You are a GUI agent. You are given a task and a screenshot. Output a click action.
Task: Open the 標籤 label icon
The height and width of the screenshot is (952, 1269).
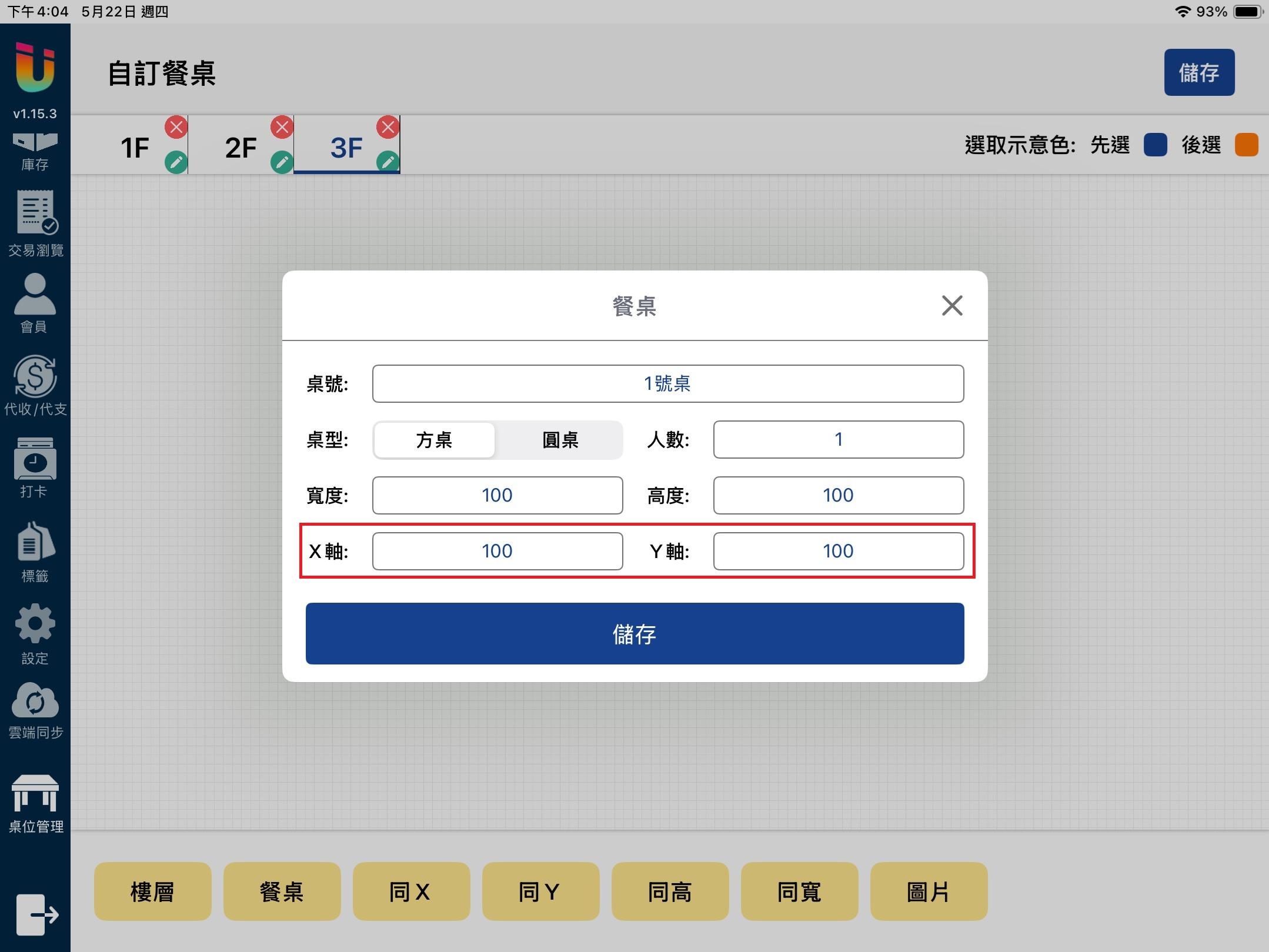click(x=35, y=552)
